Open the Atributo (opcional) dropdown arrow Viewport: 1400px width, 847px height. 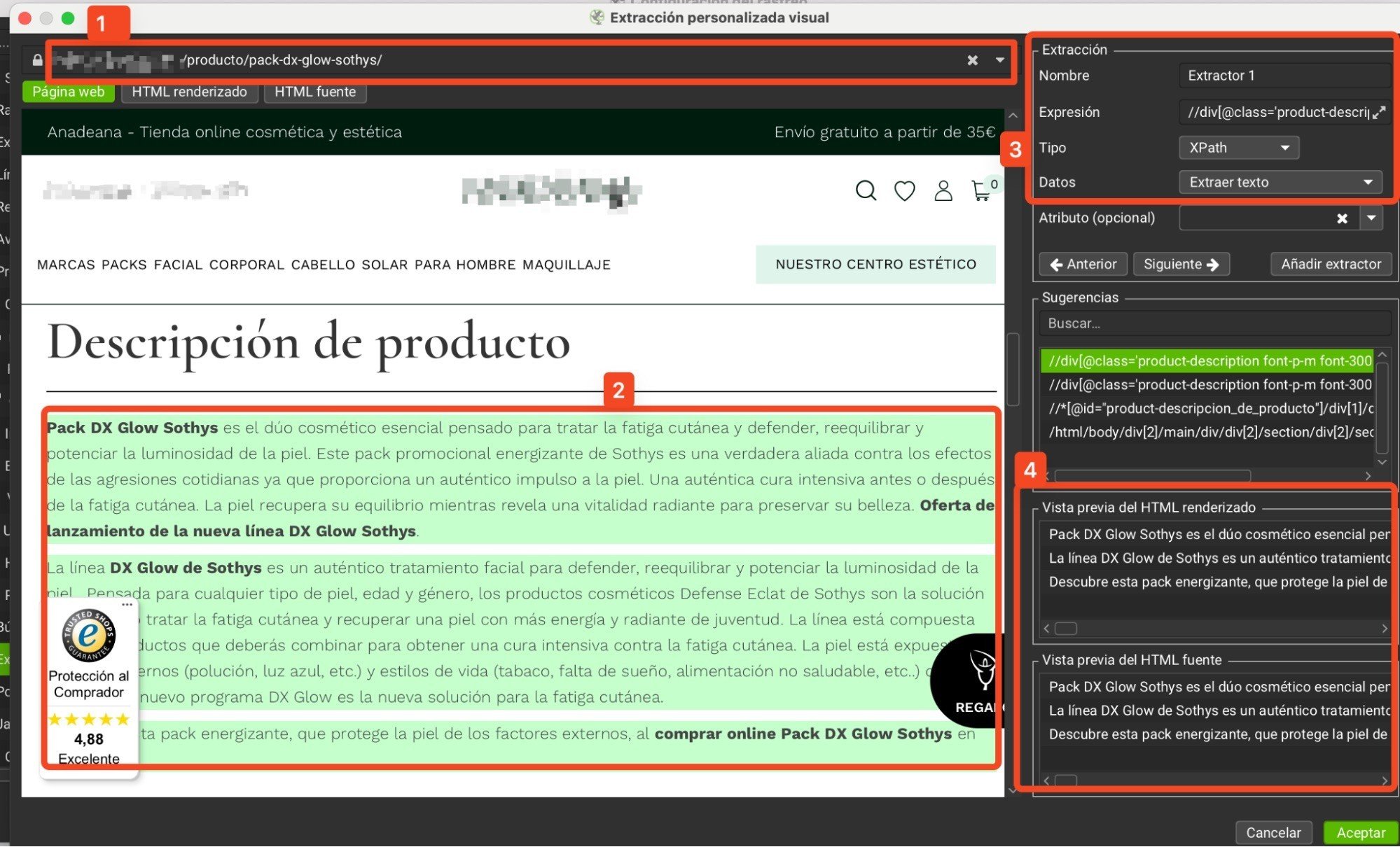pyautogui.click(x=1371, y=218)
